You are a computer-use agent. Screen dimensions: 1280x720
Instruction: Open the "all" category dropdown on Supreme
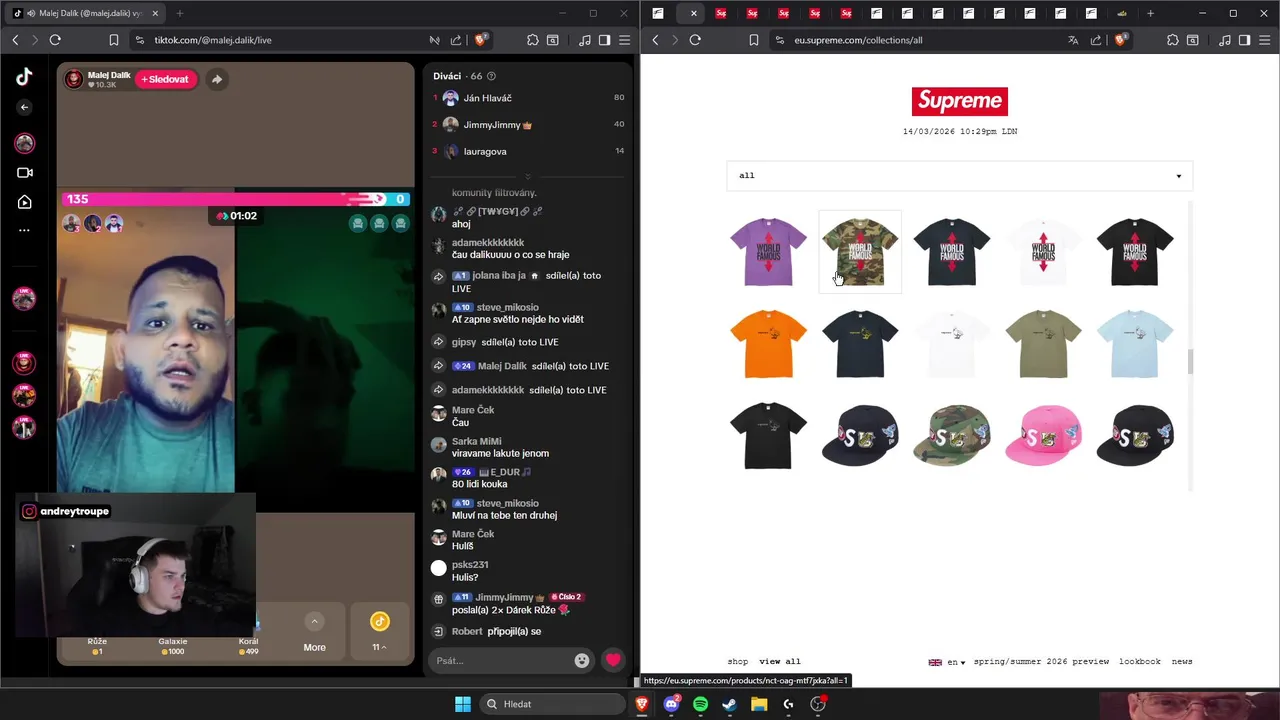[x=959, y=175]
